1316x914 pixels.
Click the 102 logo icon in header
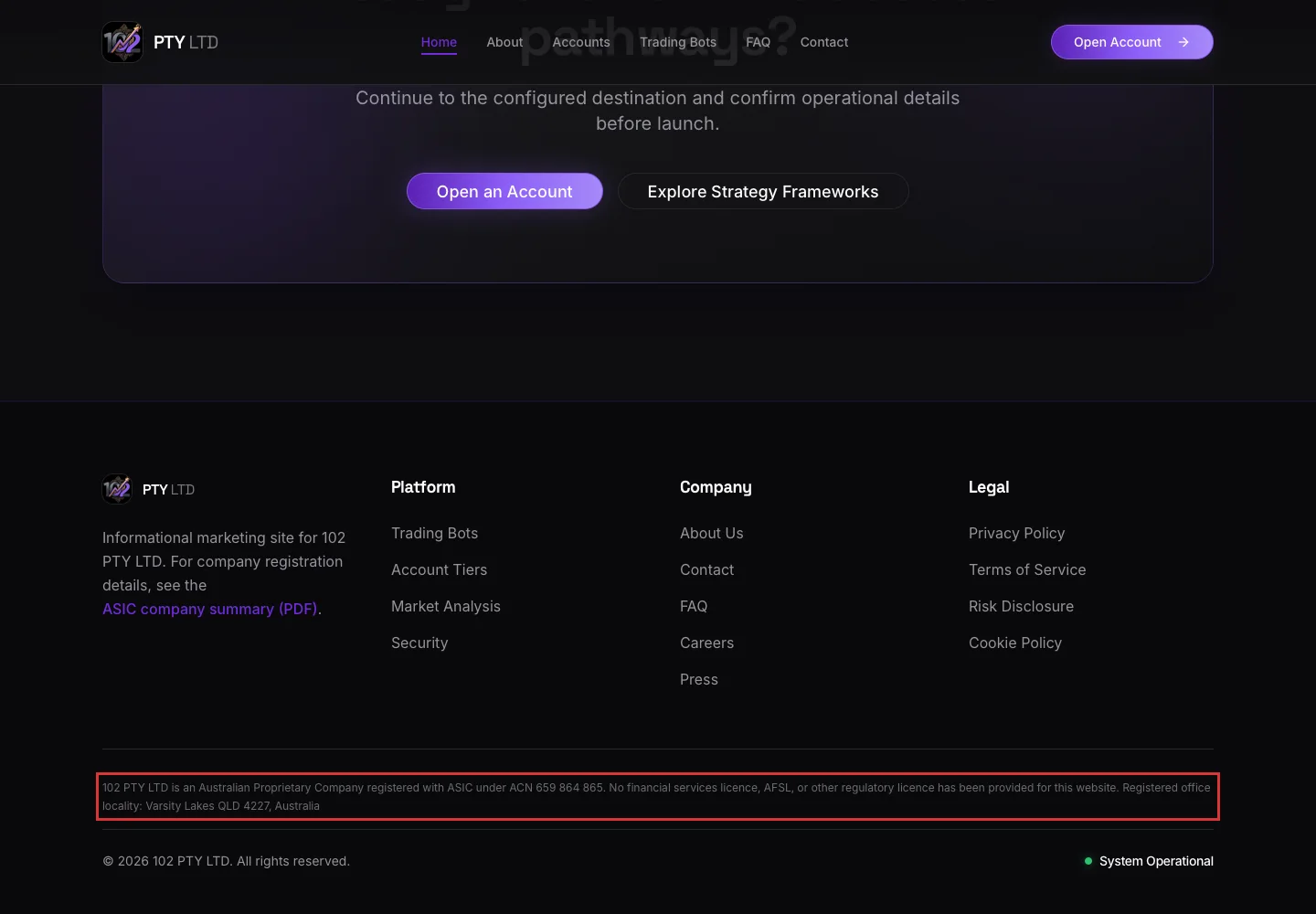(x=122, y=42)
